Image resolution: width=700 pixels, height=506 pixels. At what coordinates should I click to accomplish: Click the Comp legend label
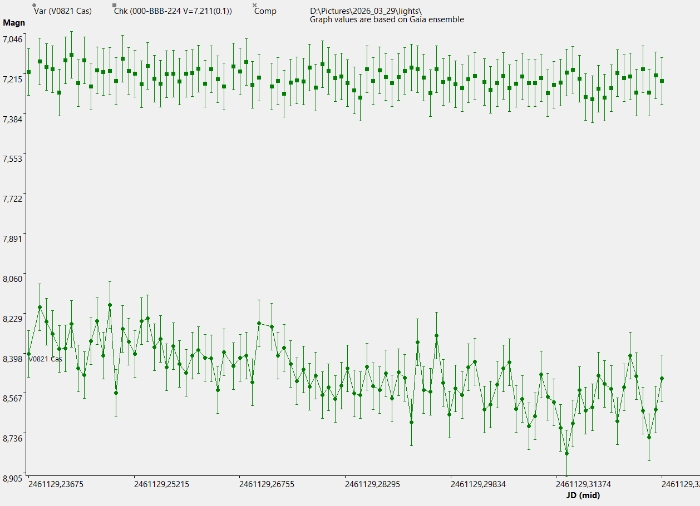(265, 11)
